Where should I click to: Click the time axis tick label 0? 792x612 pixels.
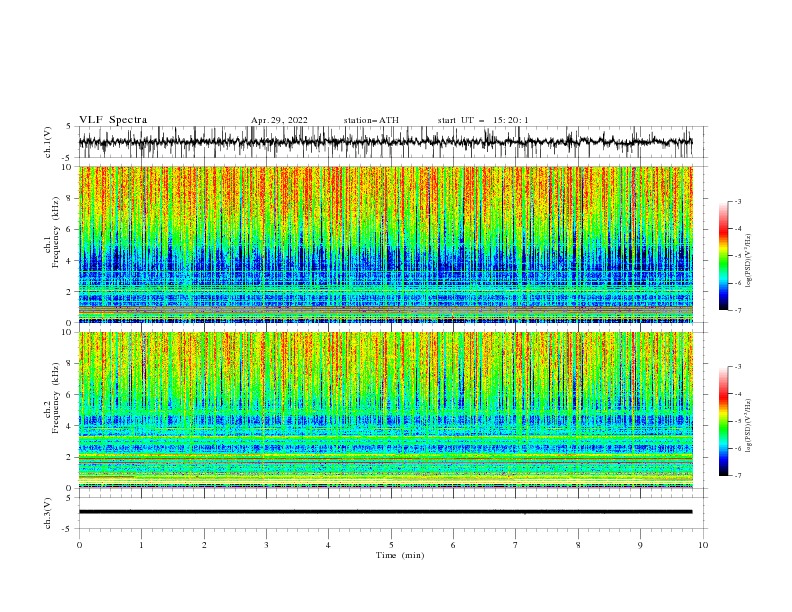pos(79,545)
